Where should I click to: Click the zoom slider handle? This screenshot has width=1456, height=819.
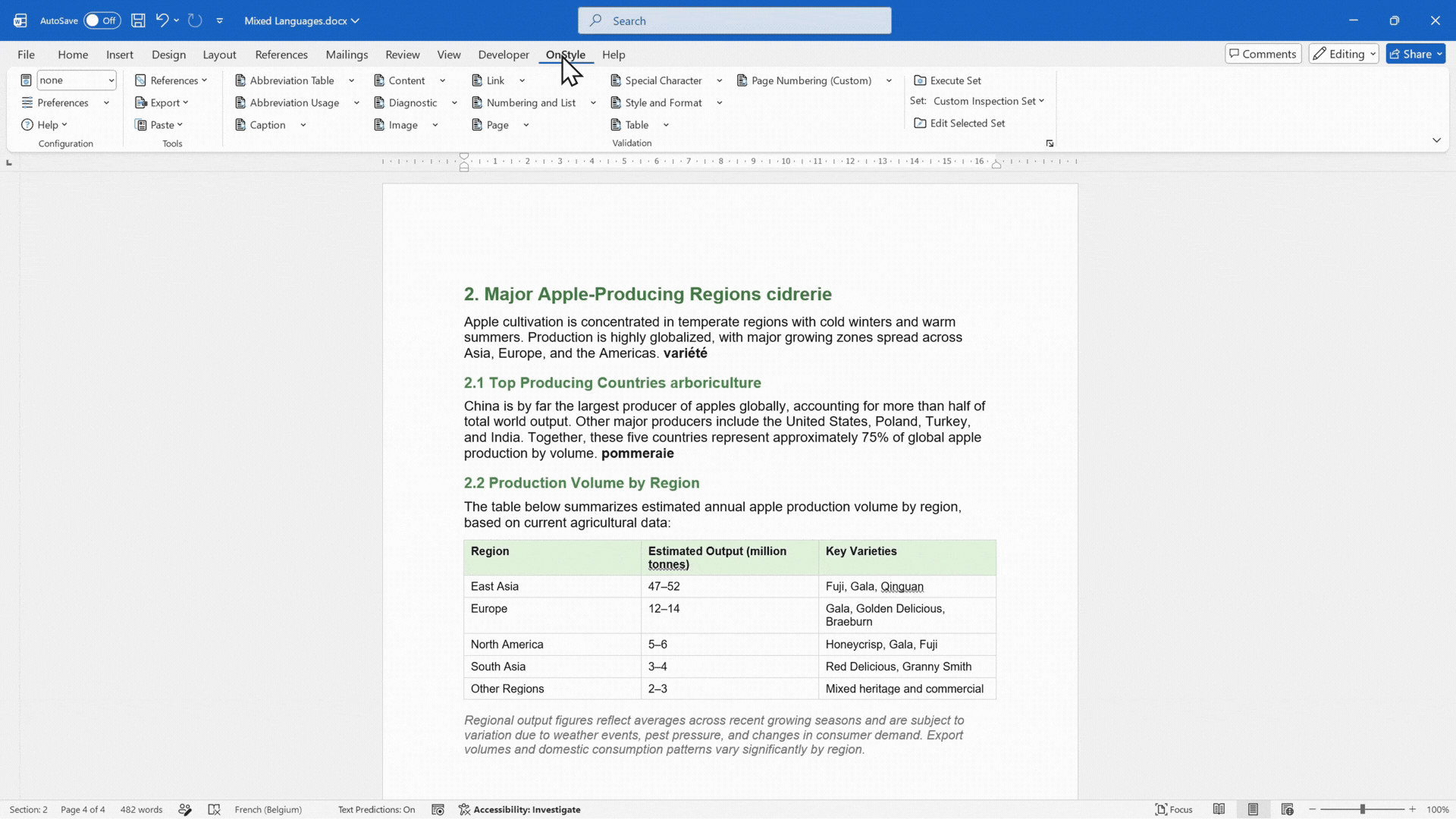pos(1363,809)
